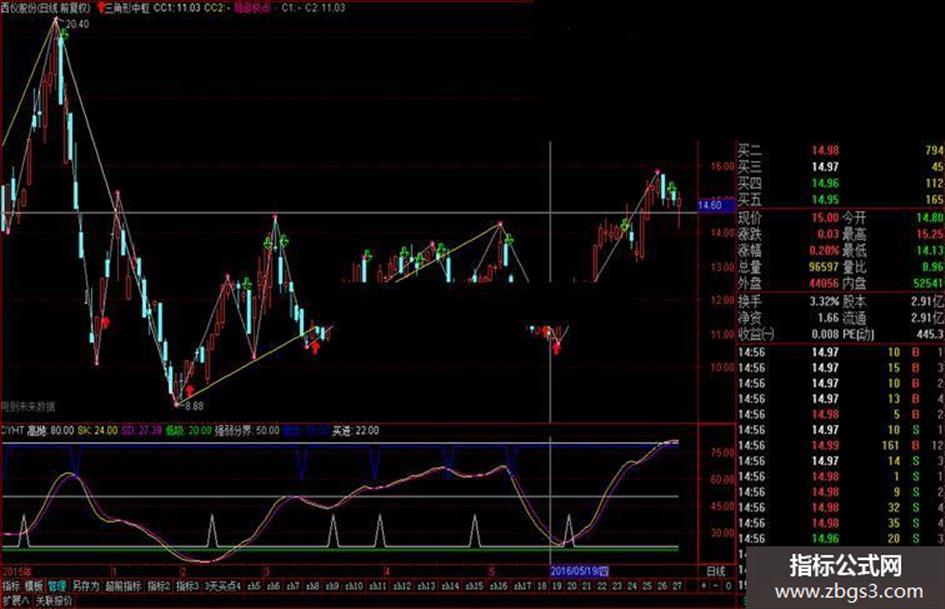Viewport: 945px width, 609px height.
Task: Click the 高抛: 80.00 label
Action: point(50,431)
